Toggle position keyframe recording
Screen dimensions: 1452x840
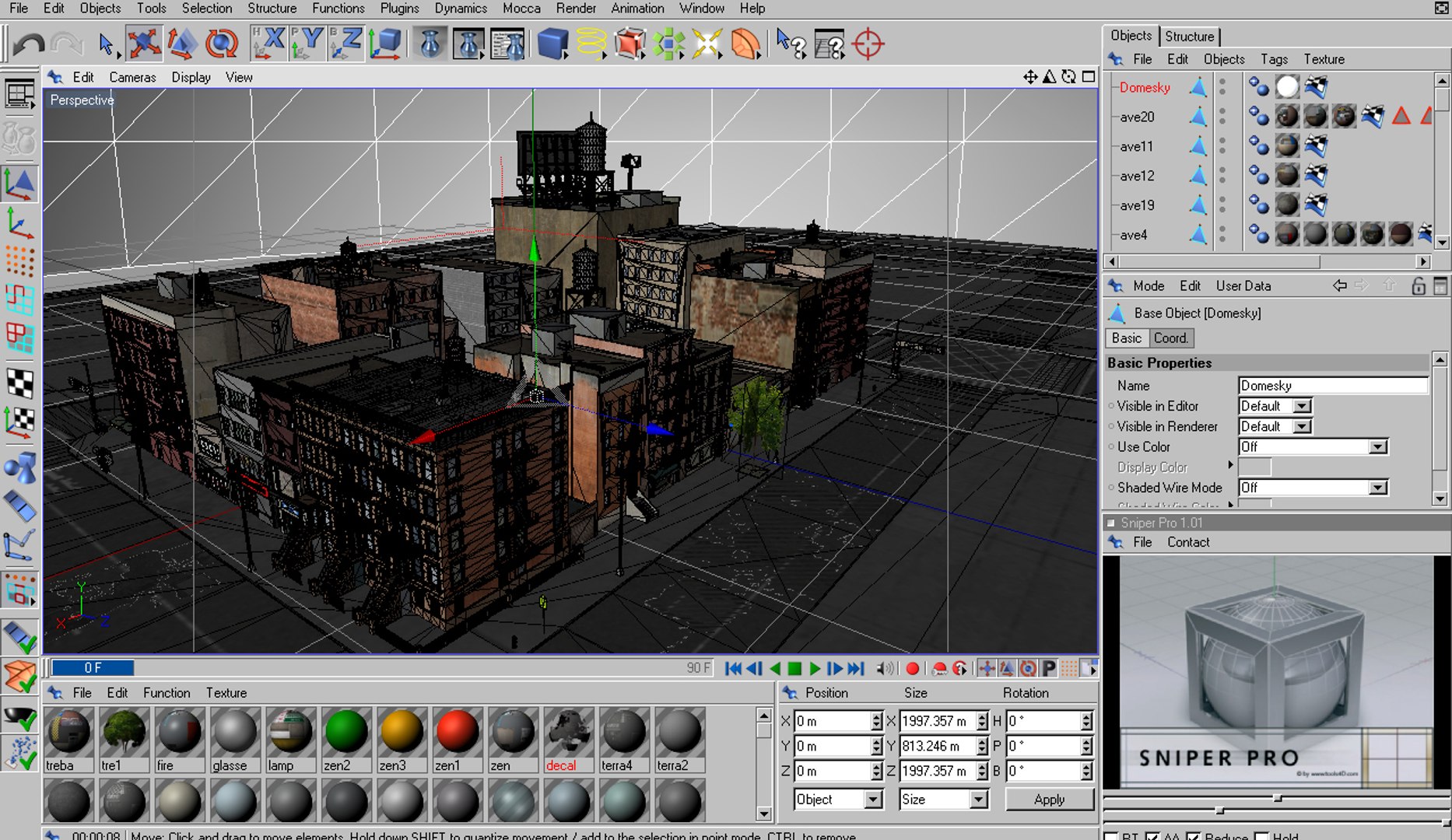click(x=986, y=668)
